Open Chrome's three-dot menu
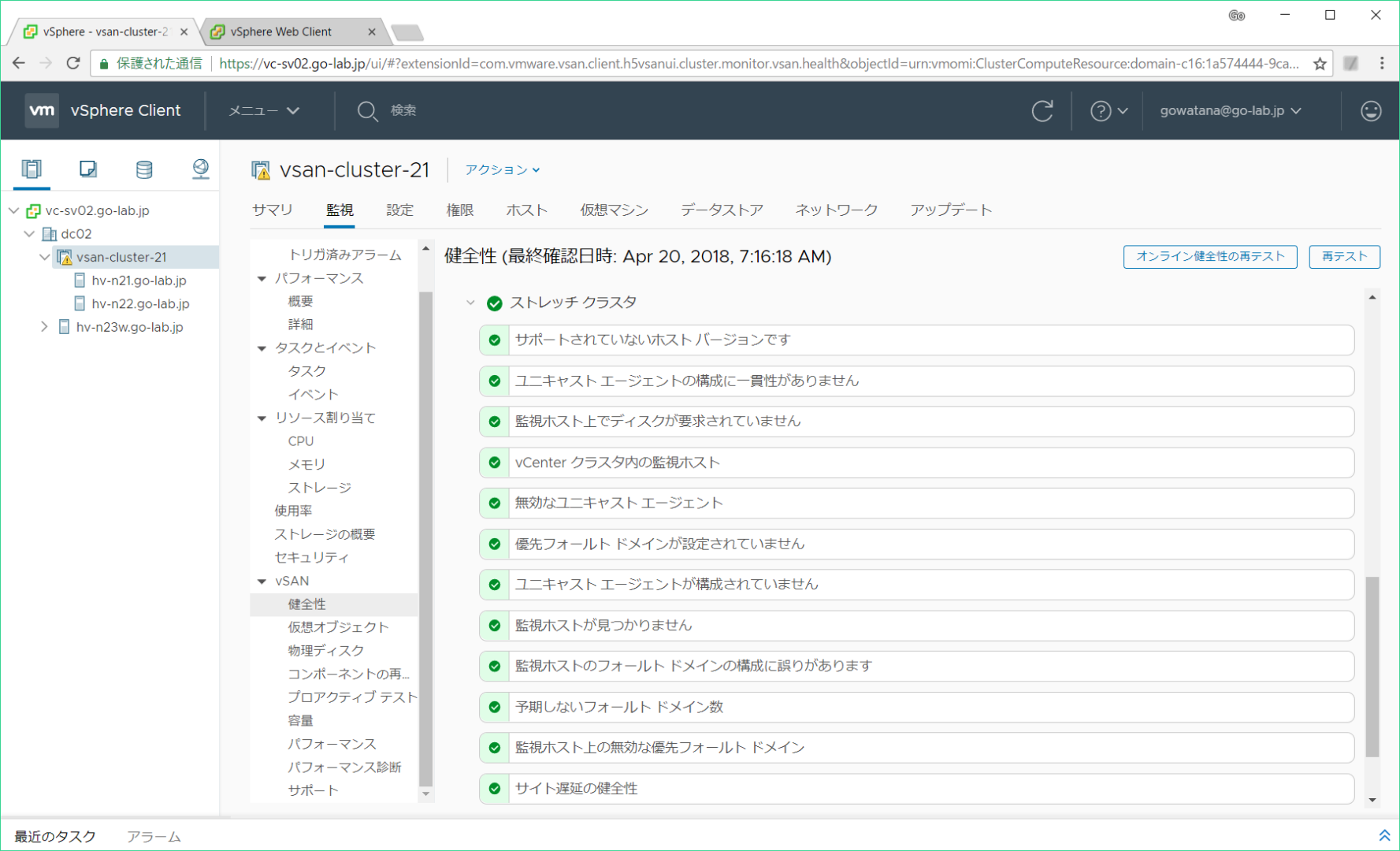The width and height of the screenshot is (1400, 851). click(x=1382, y=63)
